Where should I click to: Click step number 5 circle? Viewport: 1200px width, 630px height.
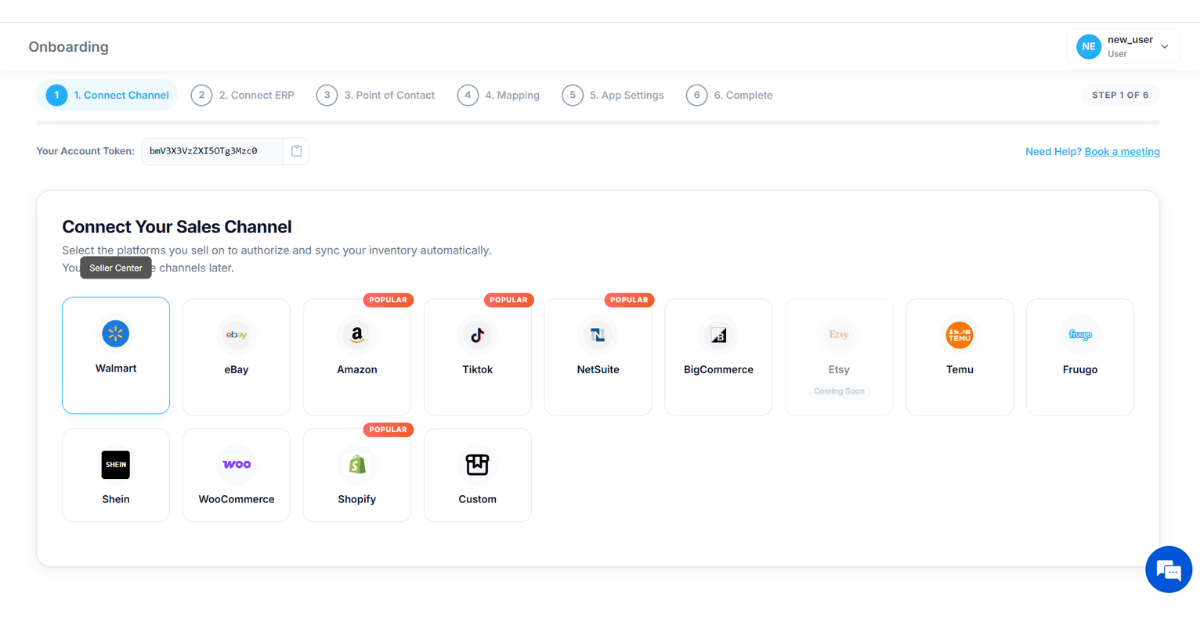pos(572,95)
